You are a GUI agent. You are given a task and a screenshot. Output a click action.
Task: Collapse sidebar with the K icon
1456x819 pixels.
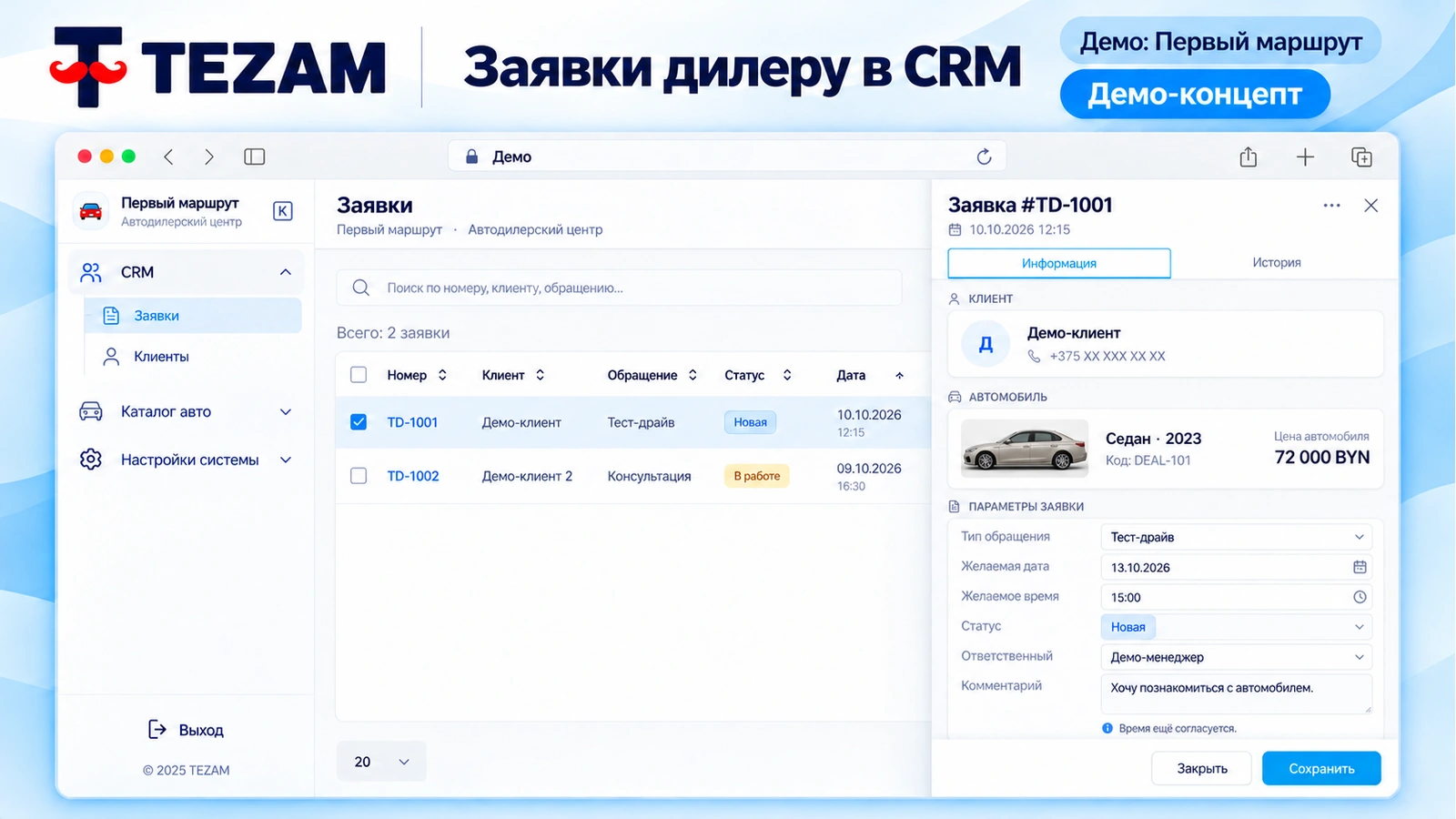(x=283, y=211)
